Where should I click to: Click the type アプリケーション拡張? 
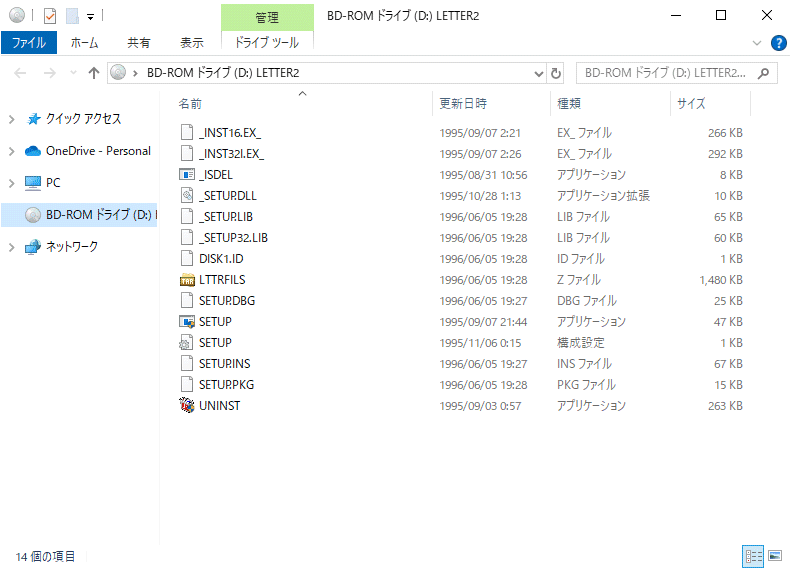click(603, 196)
